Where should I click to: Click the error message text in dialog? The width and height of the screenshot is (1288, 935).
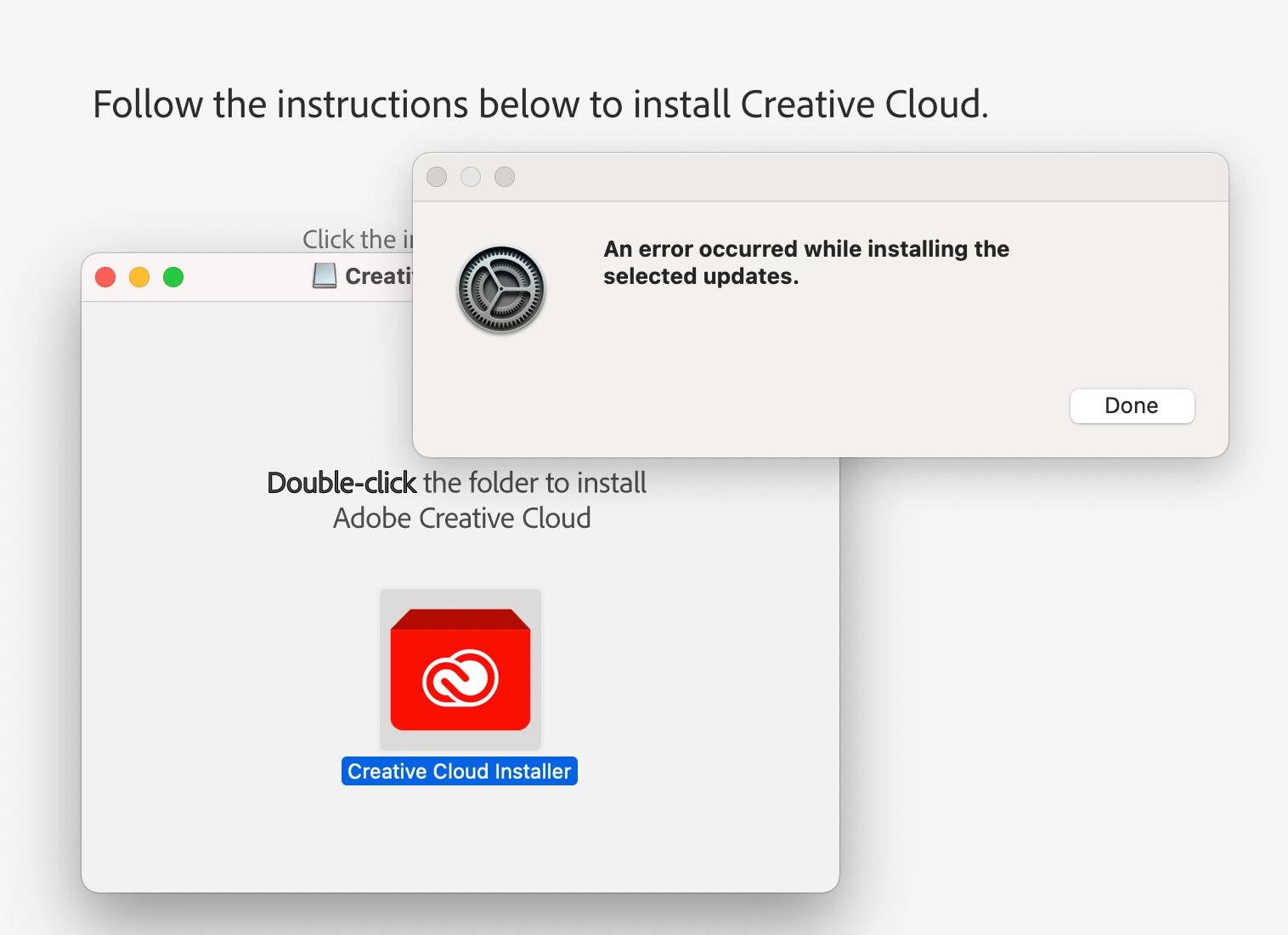(806, 263)
